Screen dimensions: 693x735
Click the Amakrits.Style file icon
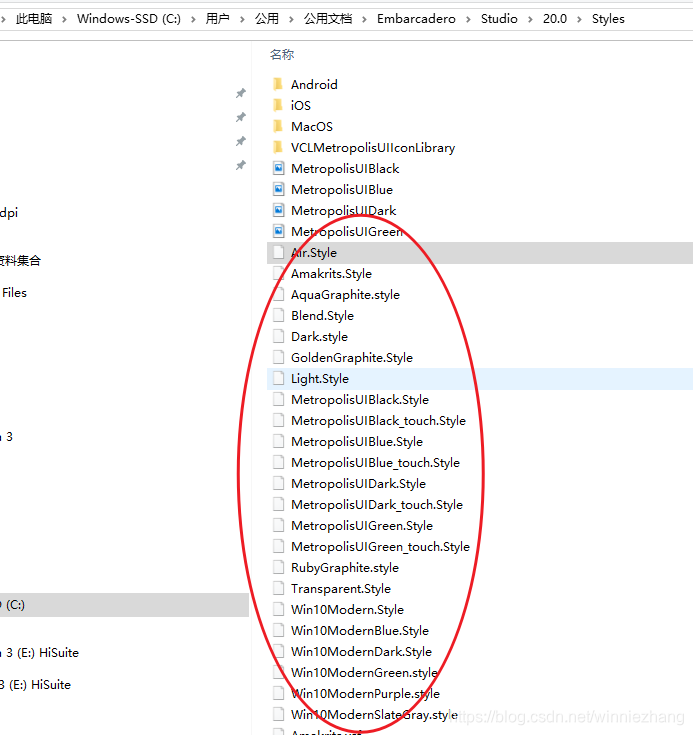(279, 273)
